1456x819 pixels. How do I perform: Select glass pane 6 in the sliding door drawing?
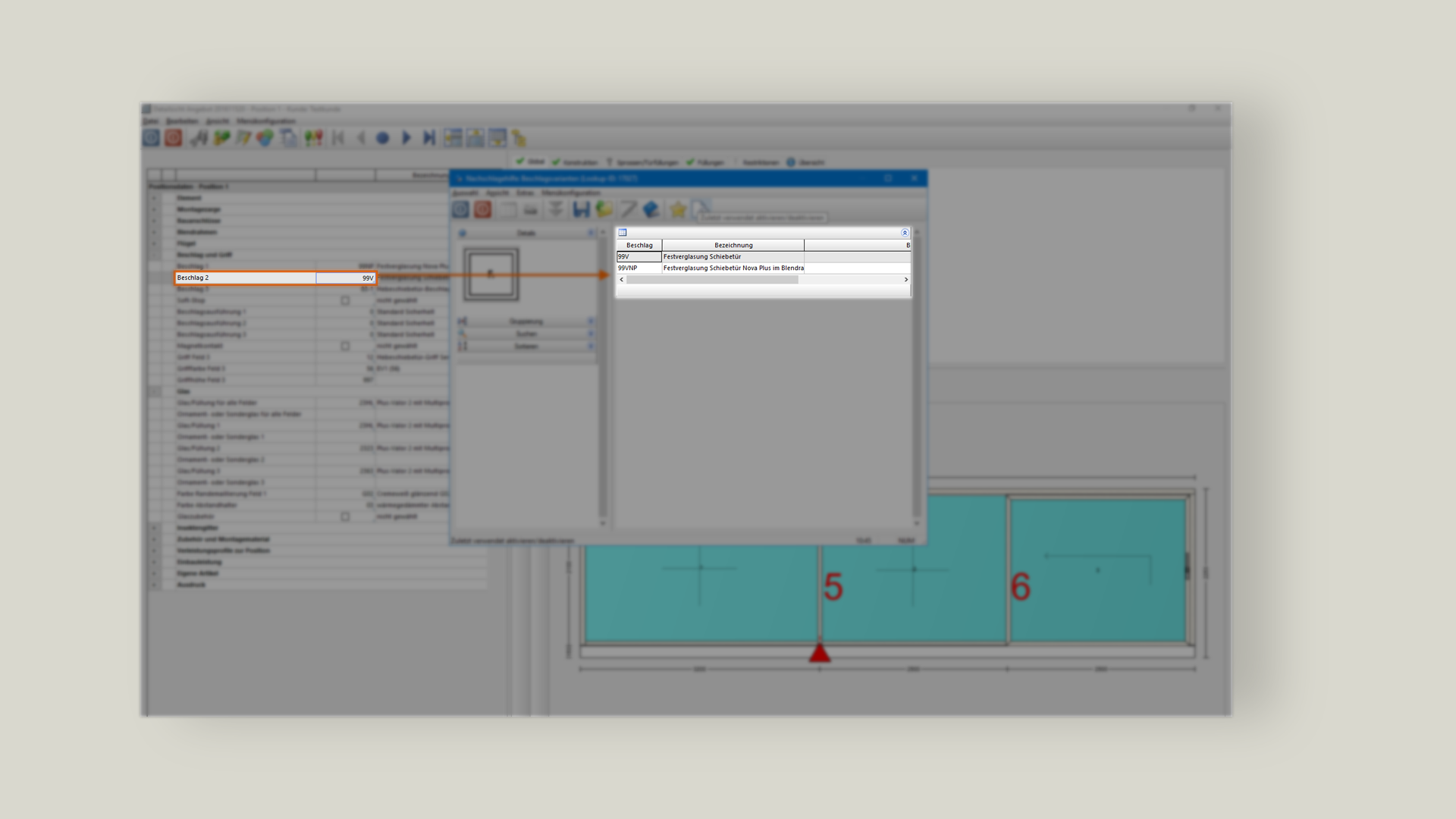pos(1098,570)
